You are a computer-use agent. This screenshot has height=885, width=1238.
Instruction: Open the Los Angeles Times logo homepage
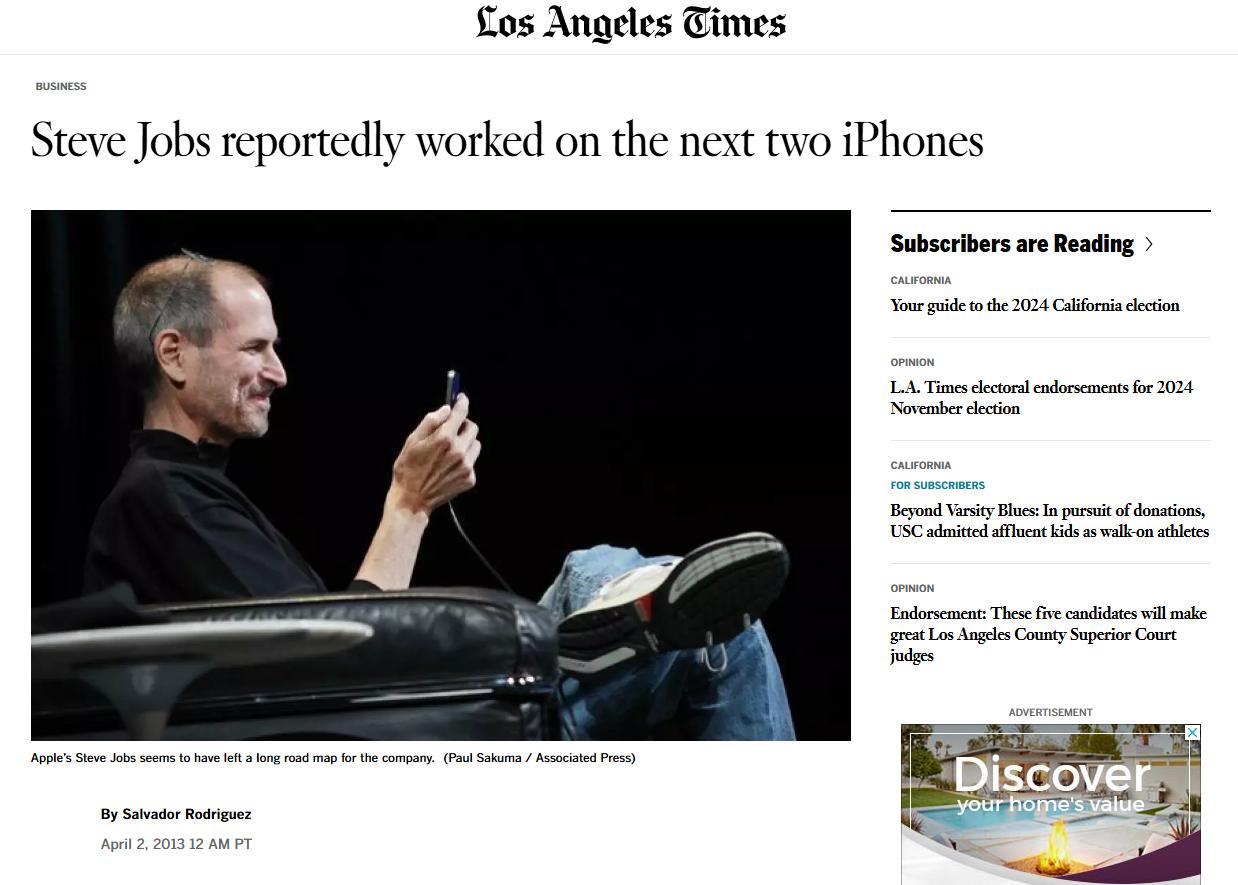point(631,23)
